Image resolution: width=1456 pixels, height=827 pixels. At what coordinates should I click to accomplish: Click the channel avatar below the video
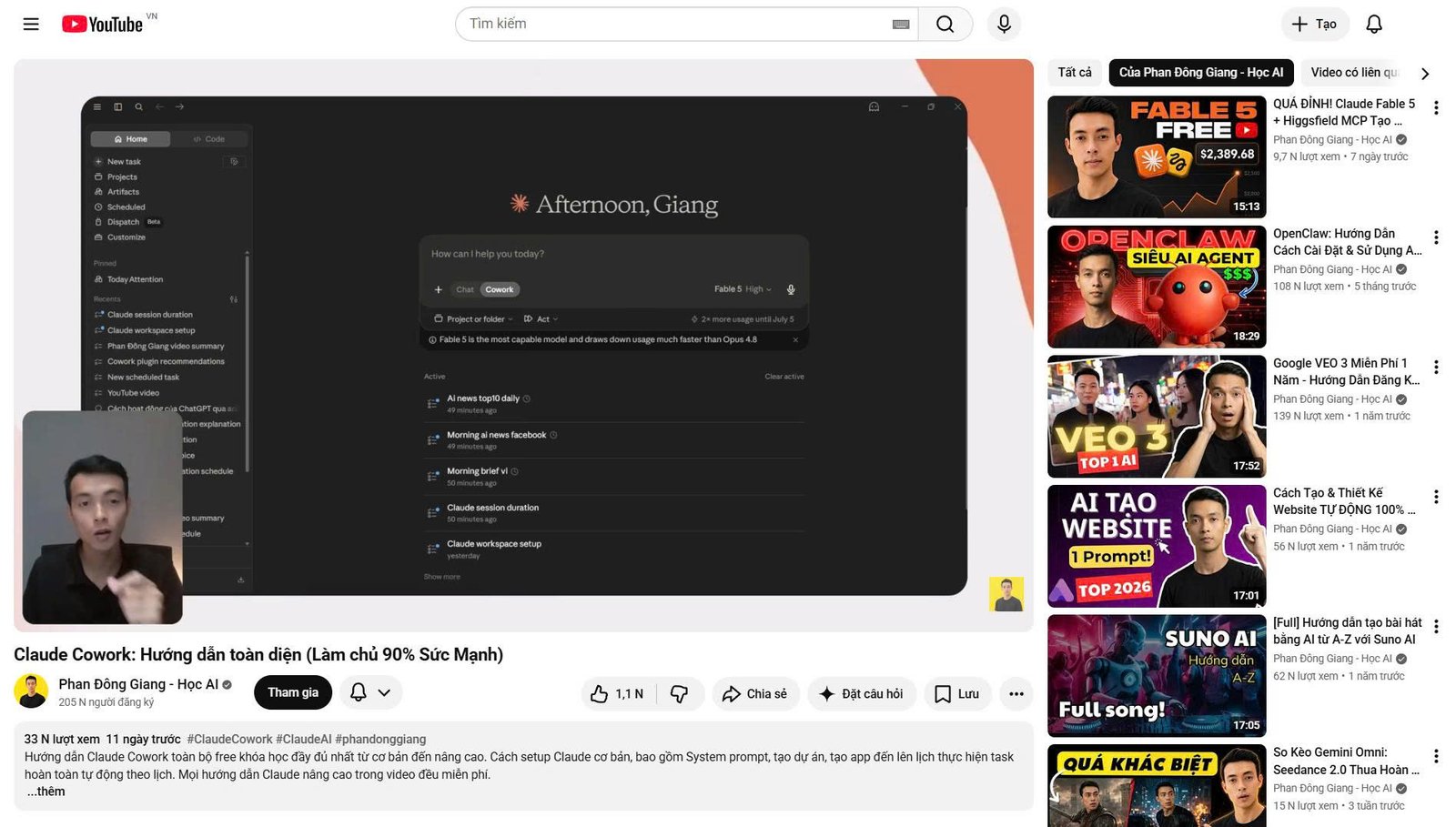[x=31, y=691]
